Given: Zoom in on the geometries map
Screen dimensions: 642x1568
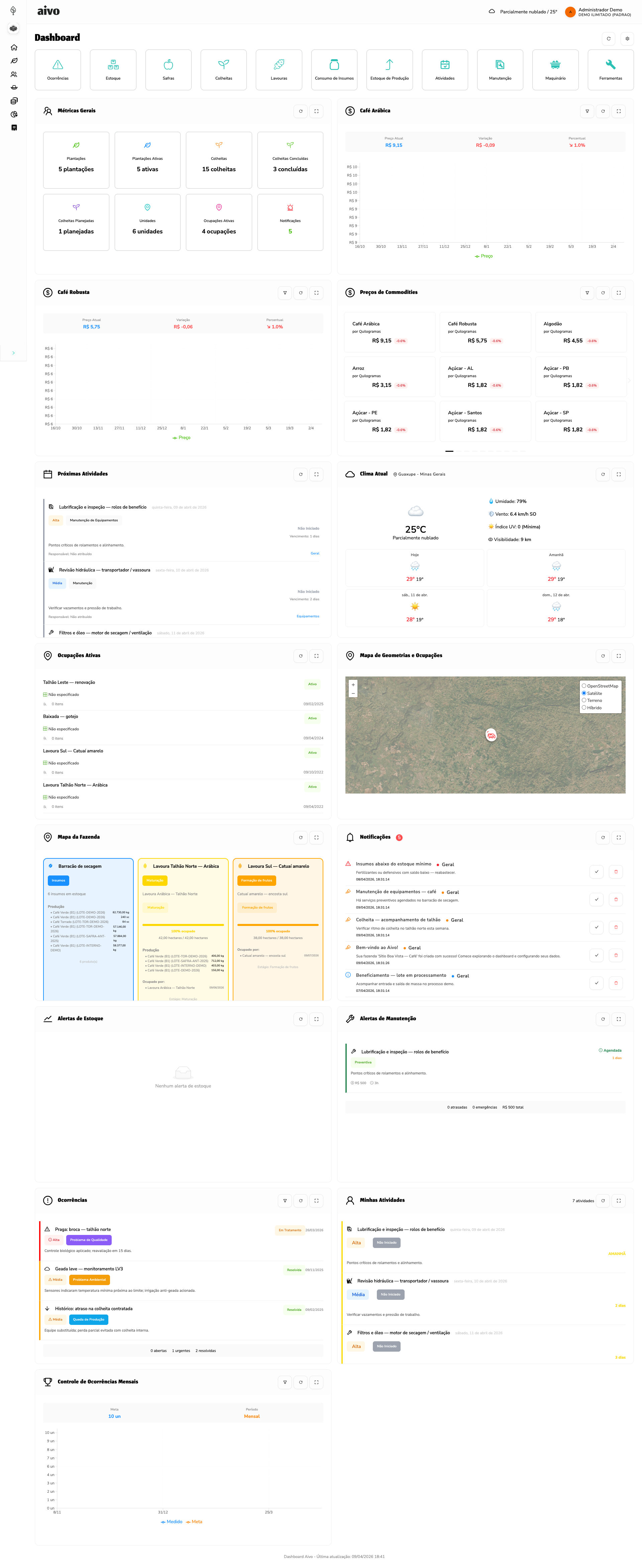Looking at the screenshot, I should pyautogui.click(x=353, y=685).
